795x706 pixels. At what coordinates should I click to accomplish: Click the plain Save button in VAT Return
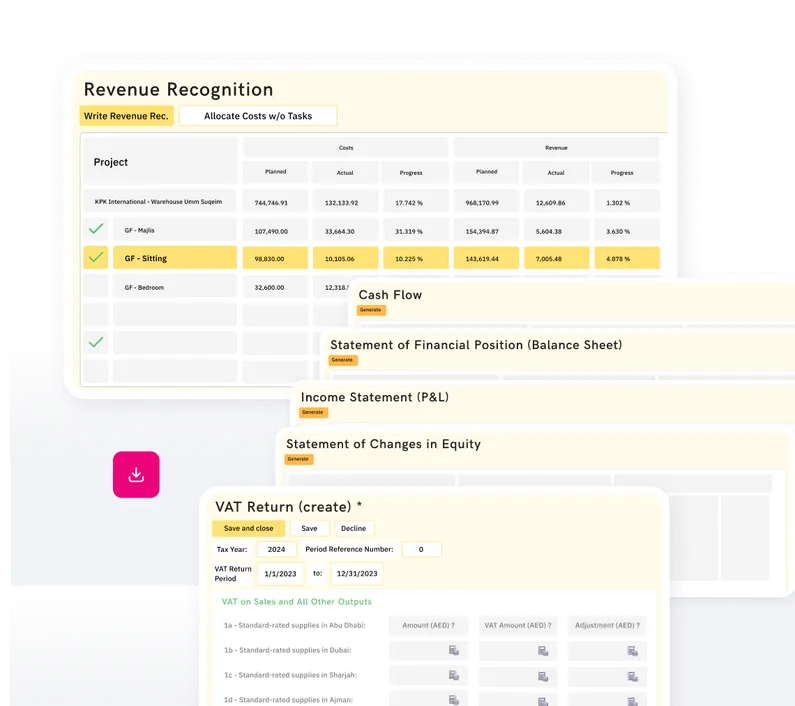pyautogui.click(x=309, y=528)
